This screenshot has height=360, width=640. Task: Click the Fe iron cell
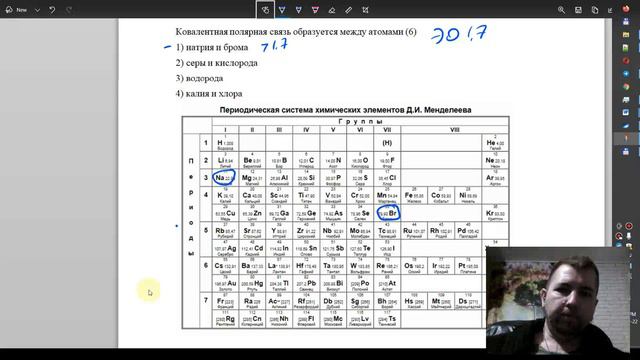tap(414, 196)
